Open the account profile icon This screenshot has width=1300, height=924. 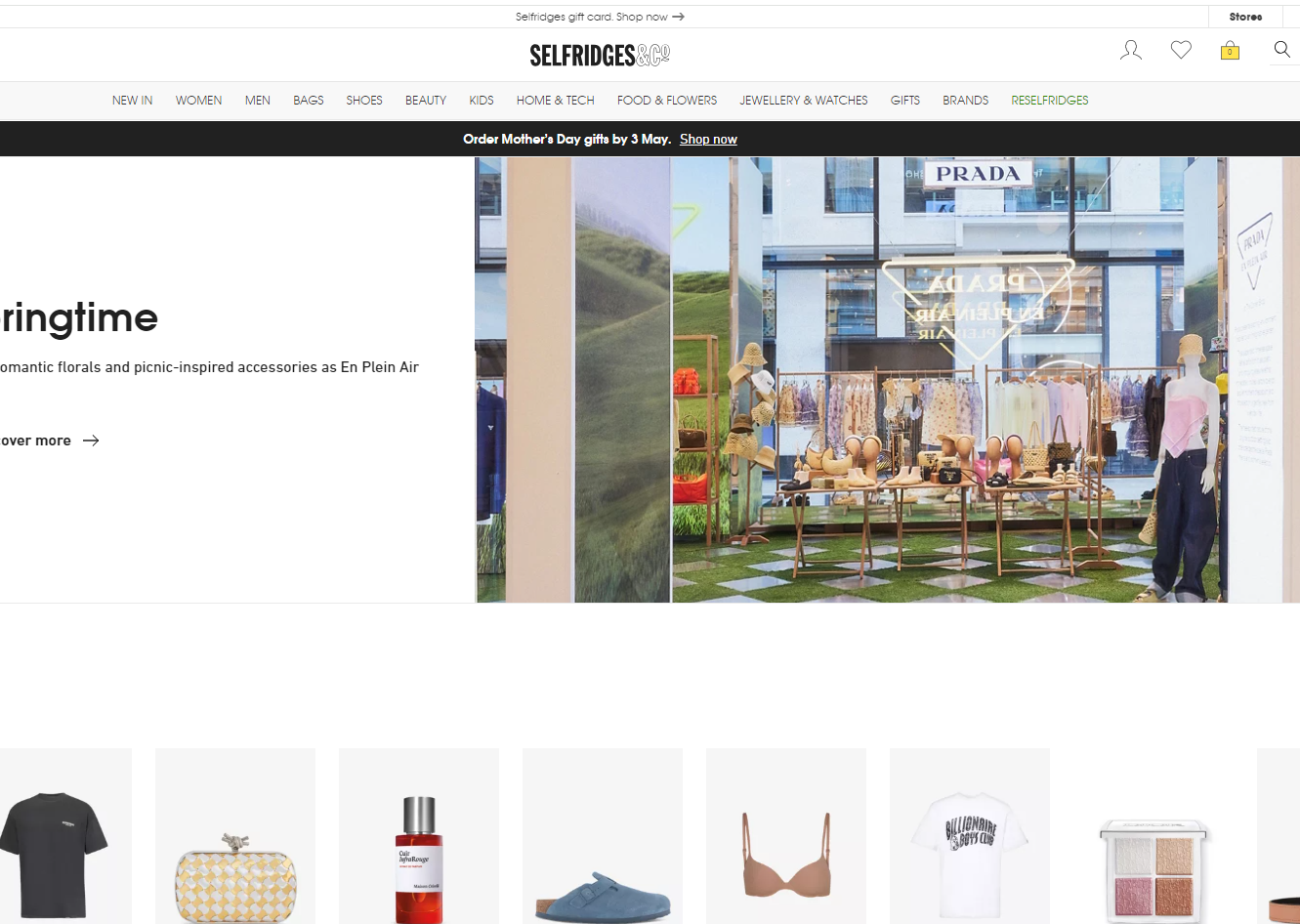tap(1131, 50)
